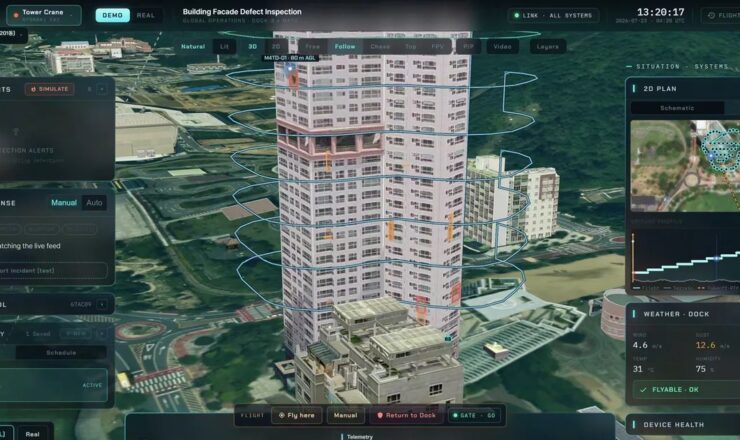Image resolution: width=740 pixels, height=440 pixels.
Task: Click the Building Facade Defect Inspection title
Action: tap(242, 12)
